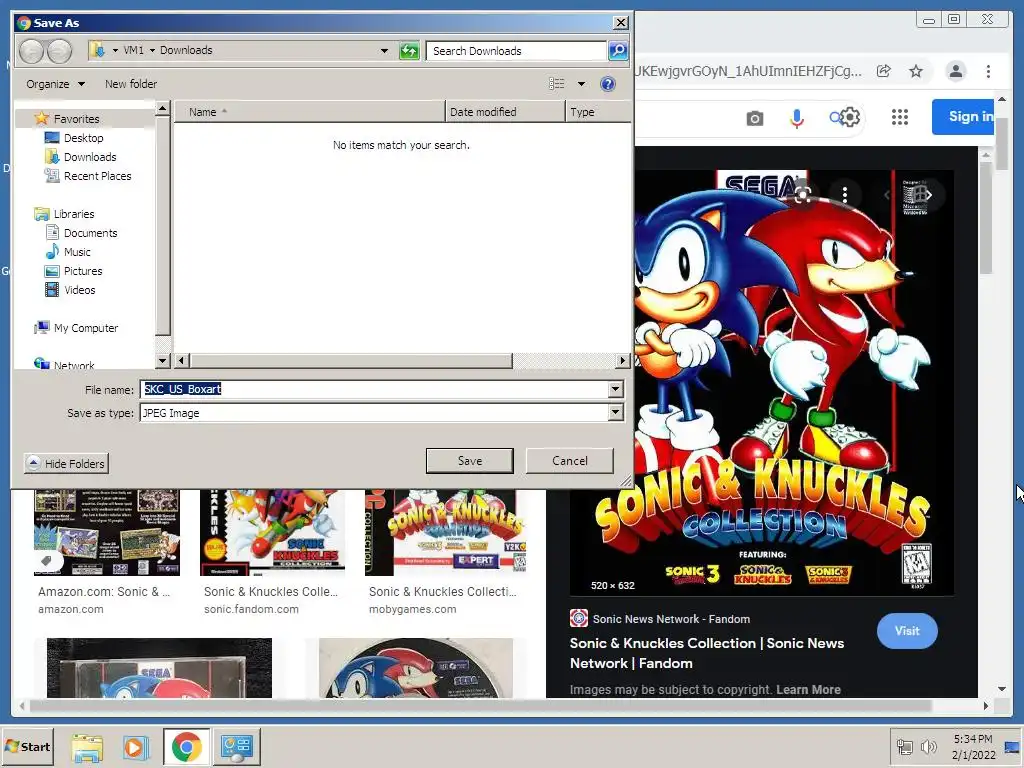Image resolution: width=1024 pixels, height=768 pixels.
Task: Select My Computer in navigation pane
Action: point(86,328)
